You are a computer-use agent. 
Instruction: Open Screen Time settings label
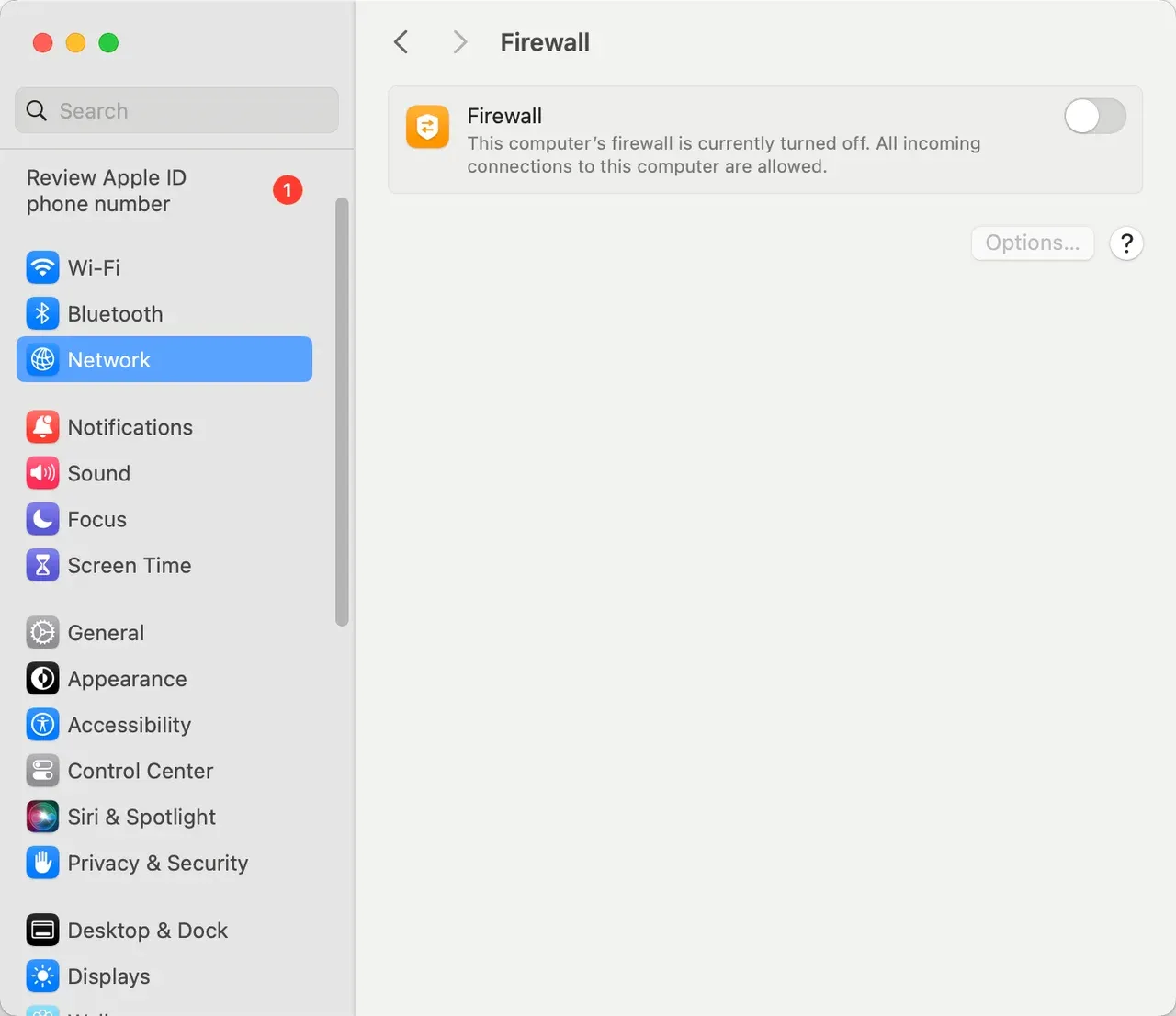[130, 565]
